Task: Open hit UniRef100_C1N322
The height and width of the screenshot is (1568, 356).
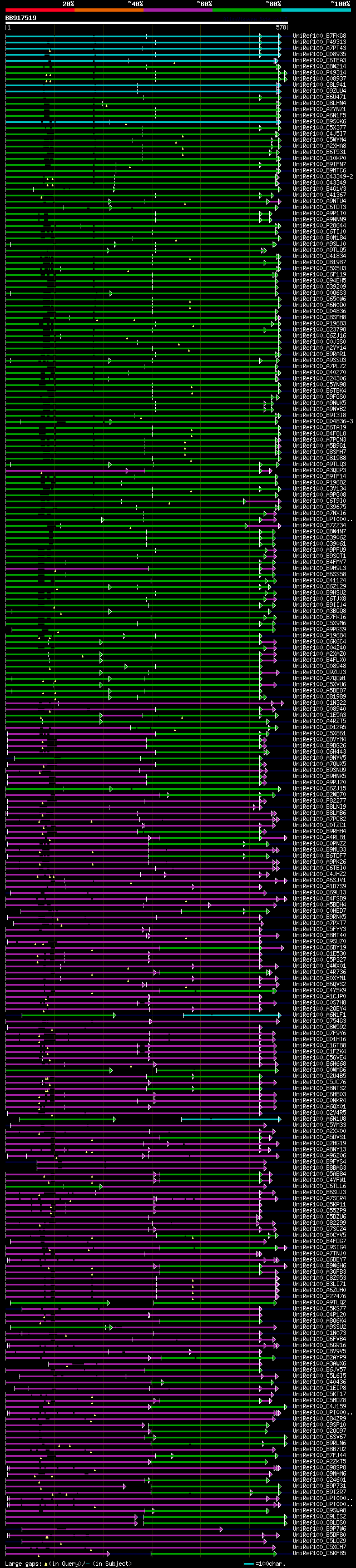Action: (319, 703)
